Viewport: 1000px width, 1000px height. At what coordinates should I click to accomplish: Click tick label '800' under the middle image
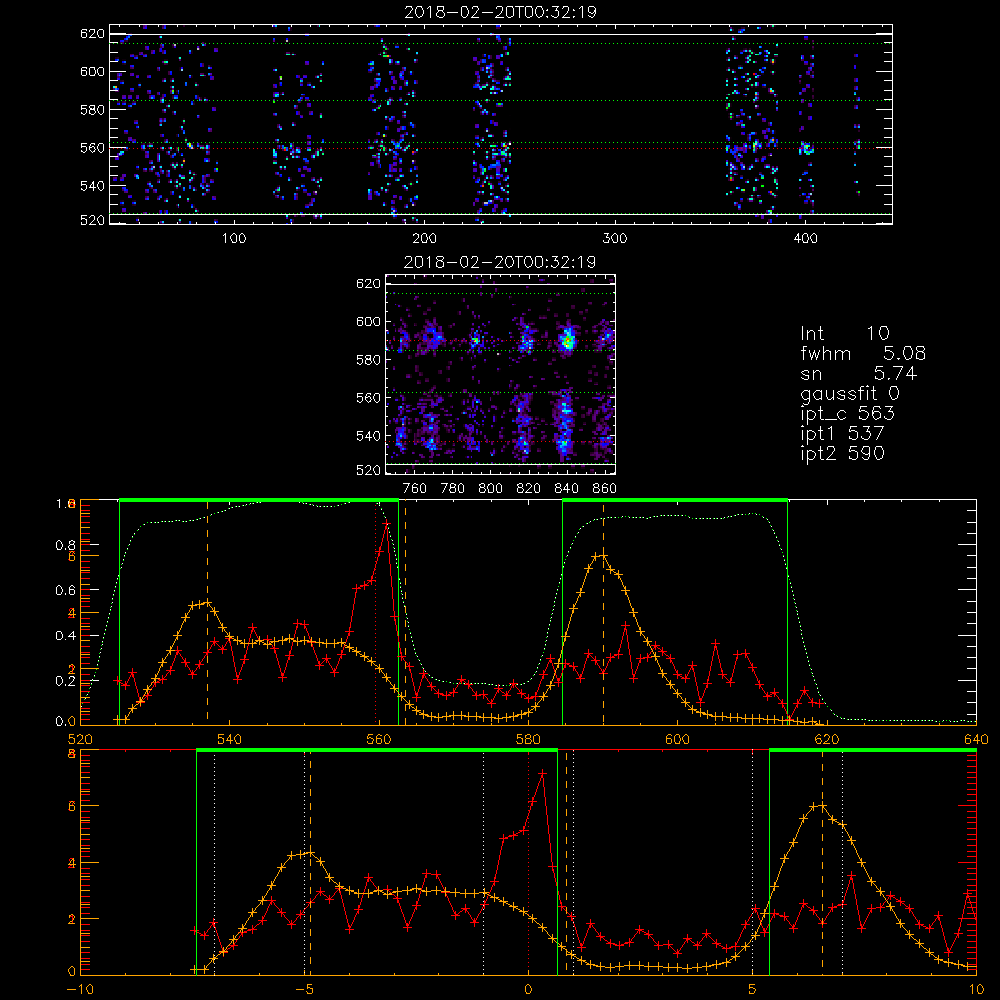click(x=491, y=489)
